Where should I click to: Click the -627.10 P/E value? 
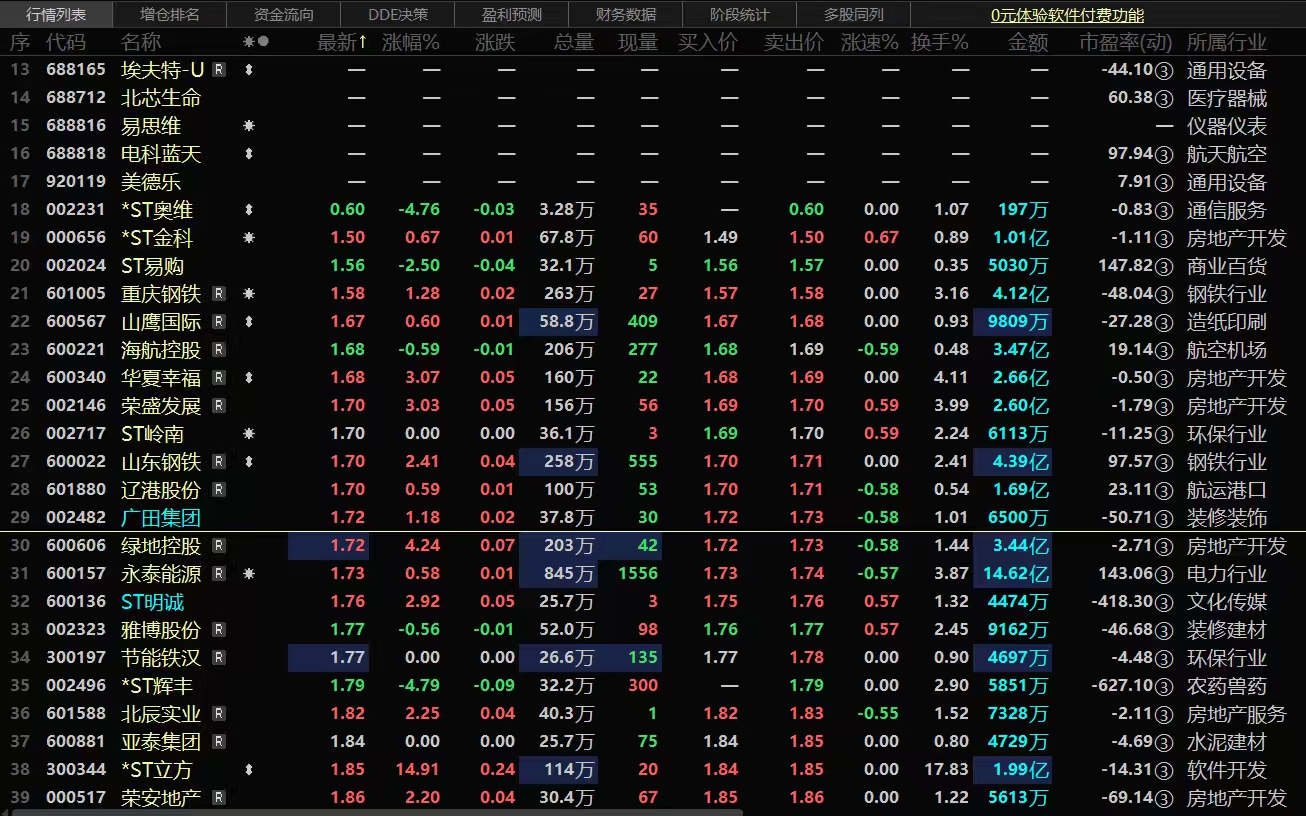[1123, 686]
